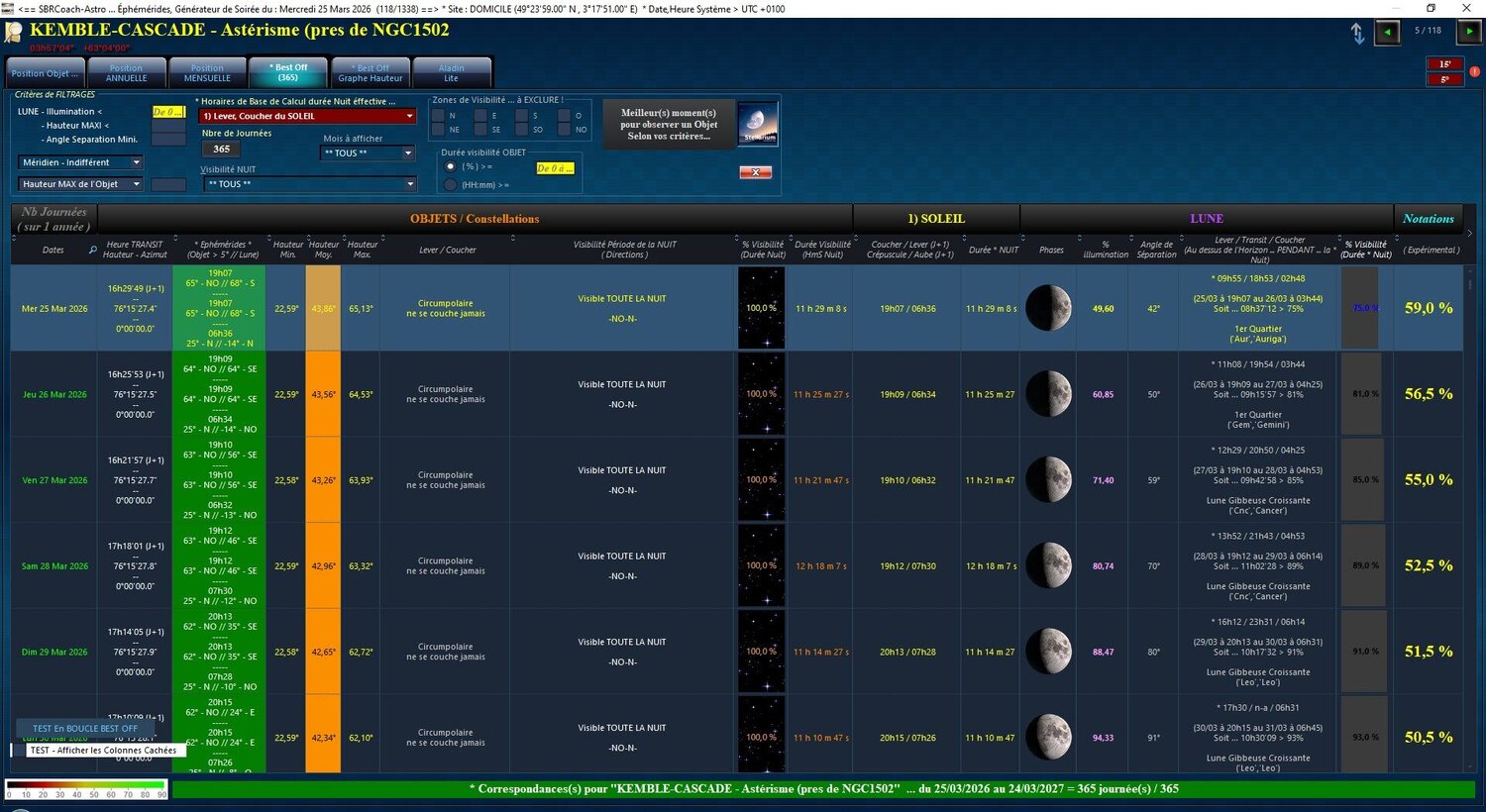Exclude the E visibility zone

tap(480, 116)
